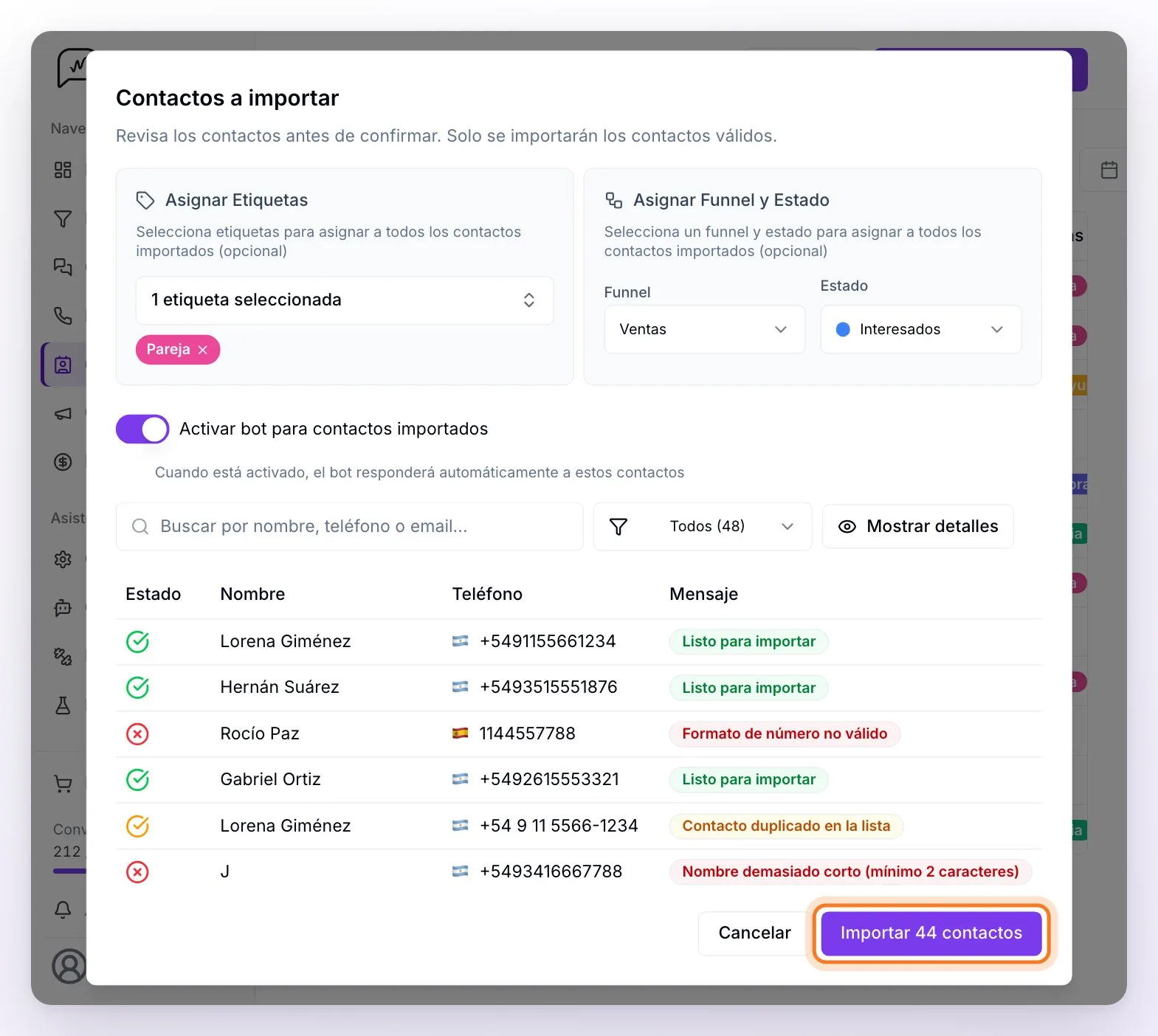
Task: Click red error status icon for Rocío Paz
Action: (138, 733)
